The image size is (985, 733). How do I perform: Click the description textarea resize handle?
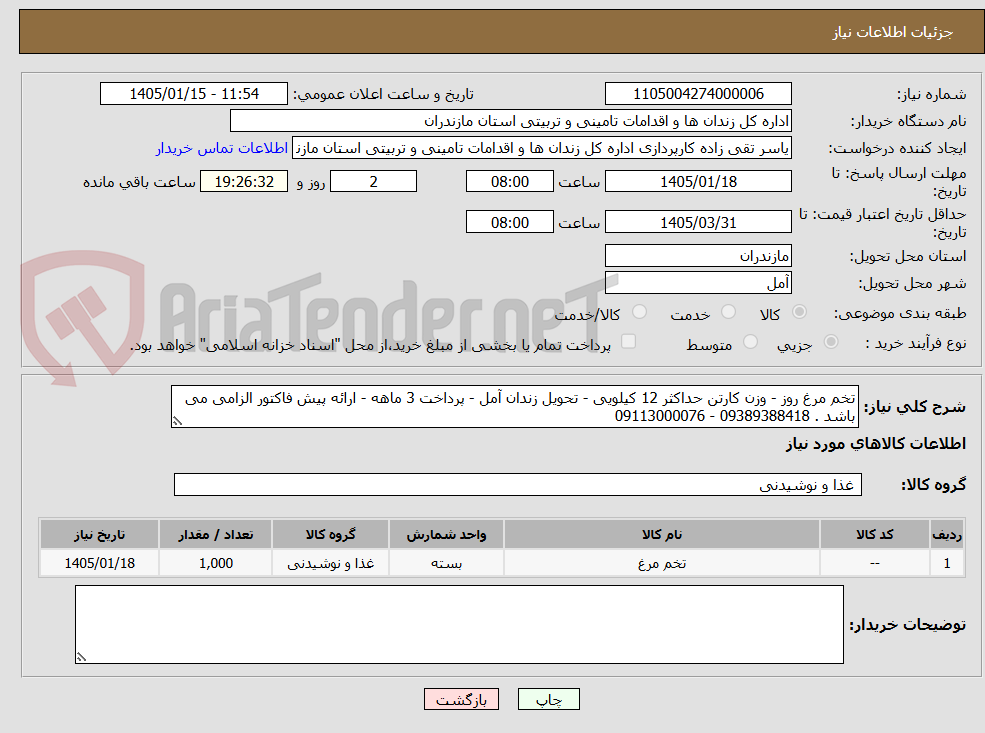tap(177, 421)
